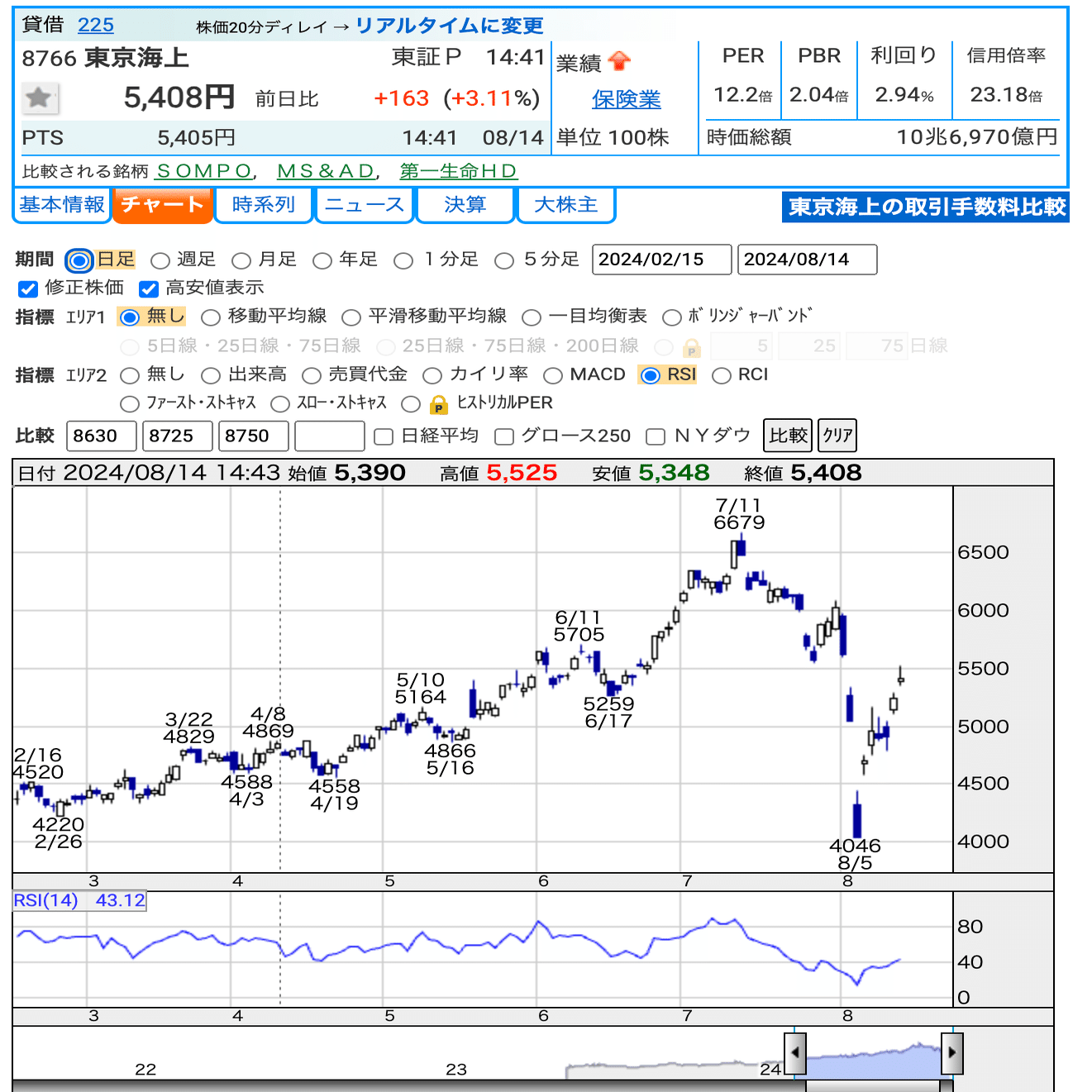Viewport: 1092px width, 1092px height.
Task: Open ニュース tab
Action: coord(365,205)
